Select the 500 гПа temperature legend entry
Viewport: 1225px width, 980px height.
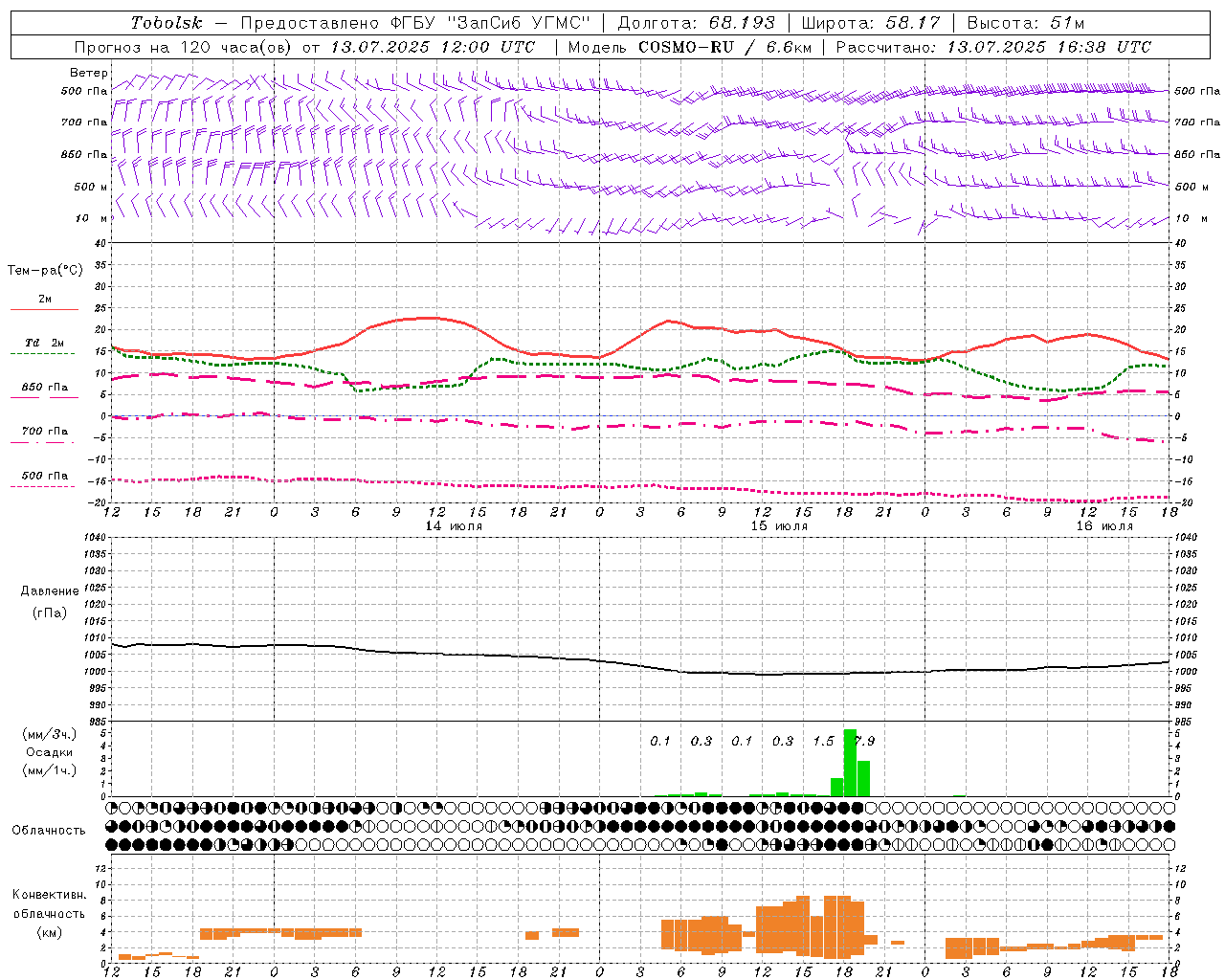click(x=44, y=476)
